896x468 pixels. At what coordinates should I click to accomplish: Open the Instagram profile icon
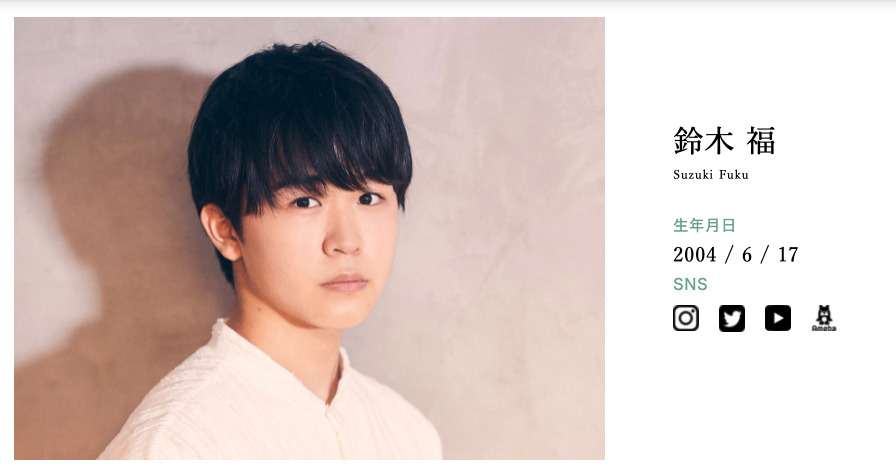coord(686,318)
